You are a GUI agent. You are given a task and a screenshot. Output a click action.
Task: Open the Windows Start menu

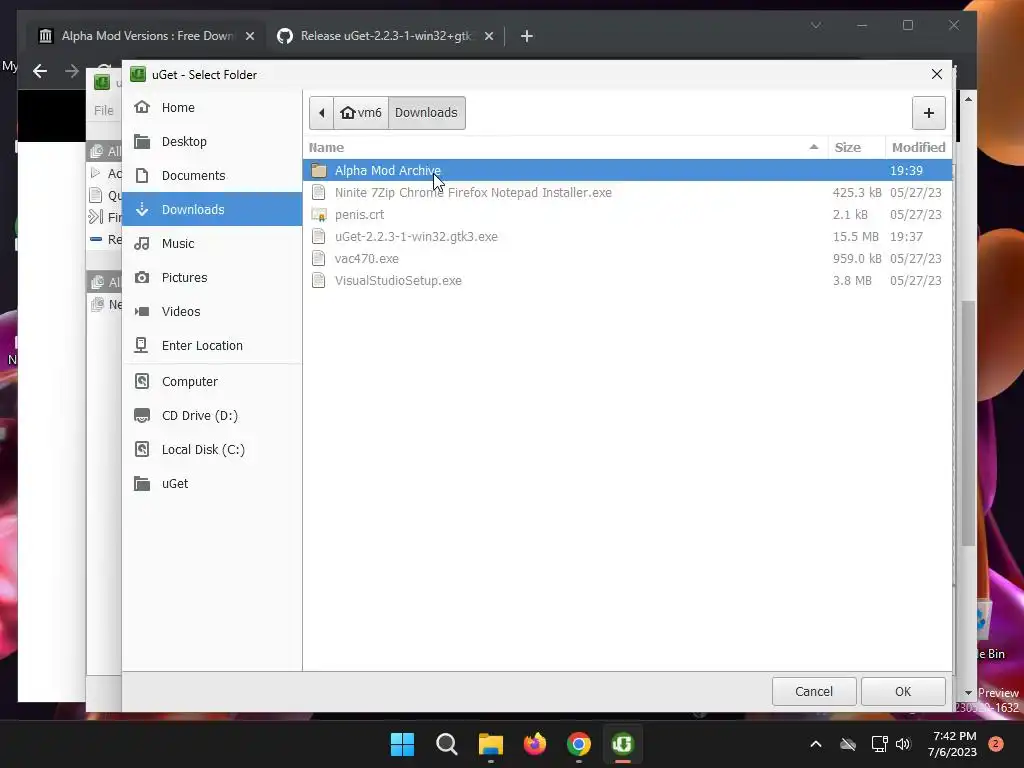402,744
